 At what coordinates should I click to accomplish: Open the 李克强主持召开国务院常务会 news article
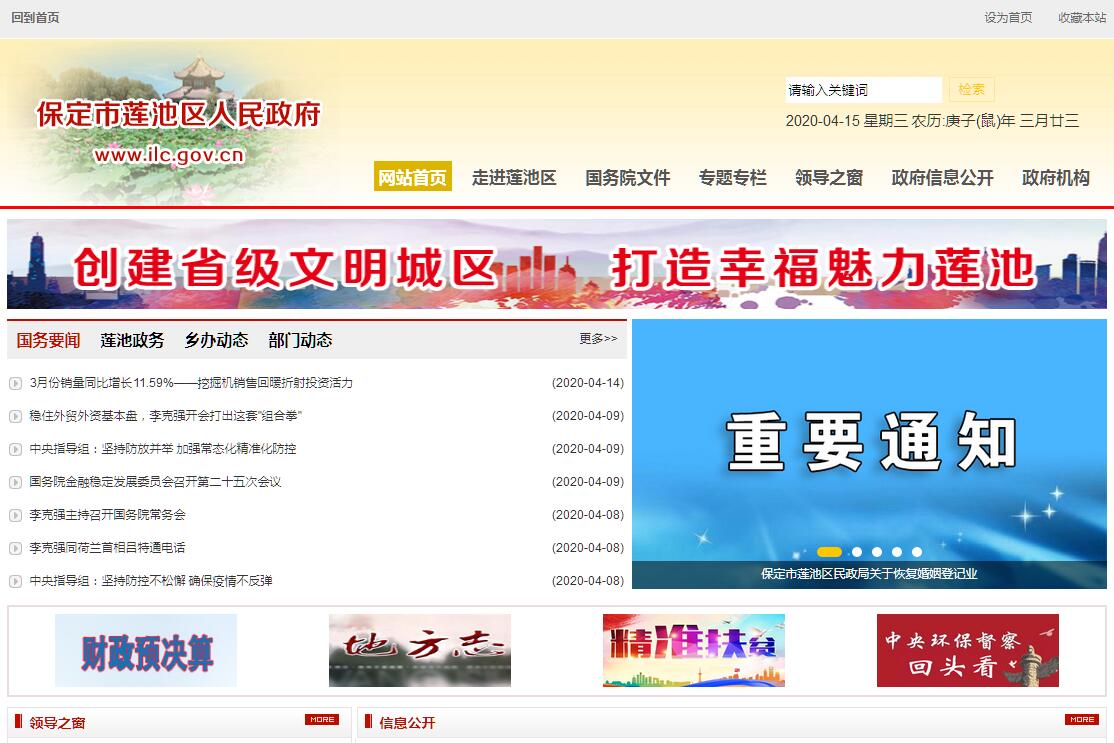[108, 515]
